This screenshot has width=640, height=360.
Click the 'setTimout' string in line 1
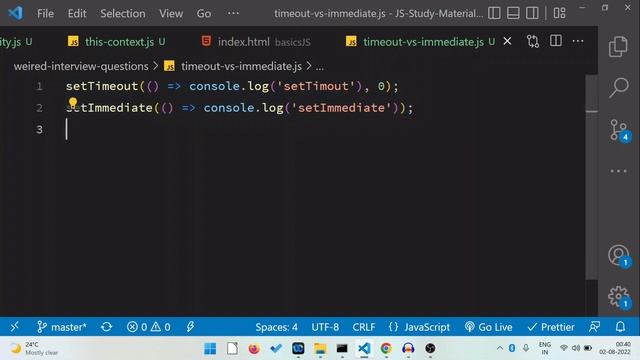[316, 86]
